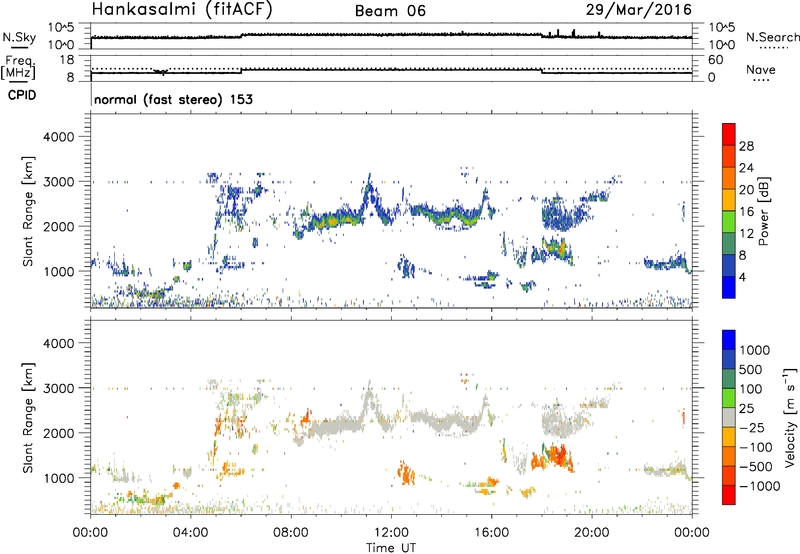Click Slant Range [km] label of power panel
Image resolution: width=800 pixels, height=554 pixels.
coord(28,211)
